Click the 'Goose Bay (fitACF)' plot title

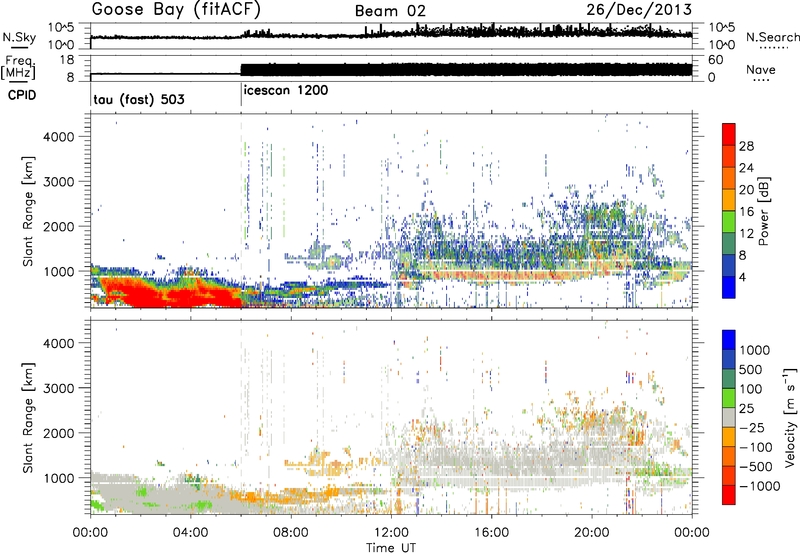click(x=177, y=9)
